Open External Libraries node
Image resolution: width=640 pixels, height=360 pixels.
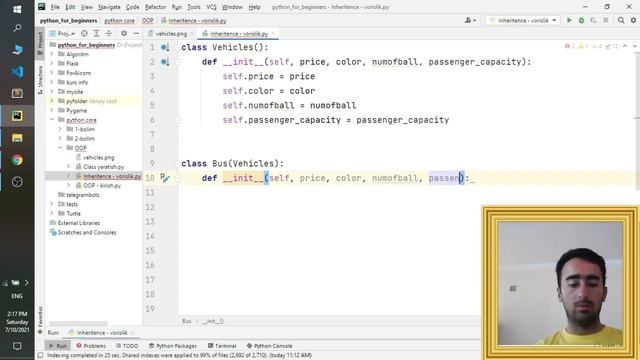click(x=79, y=223)
